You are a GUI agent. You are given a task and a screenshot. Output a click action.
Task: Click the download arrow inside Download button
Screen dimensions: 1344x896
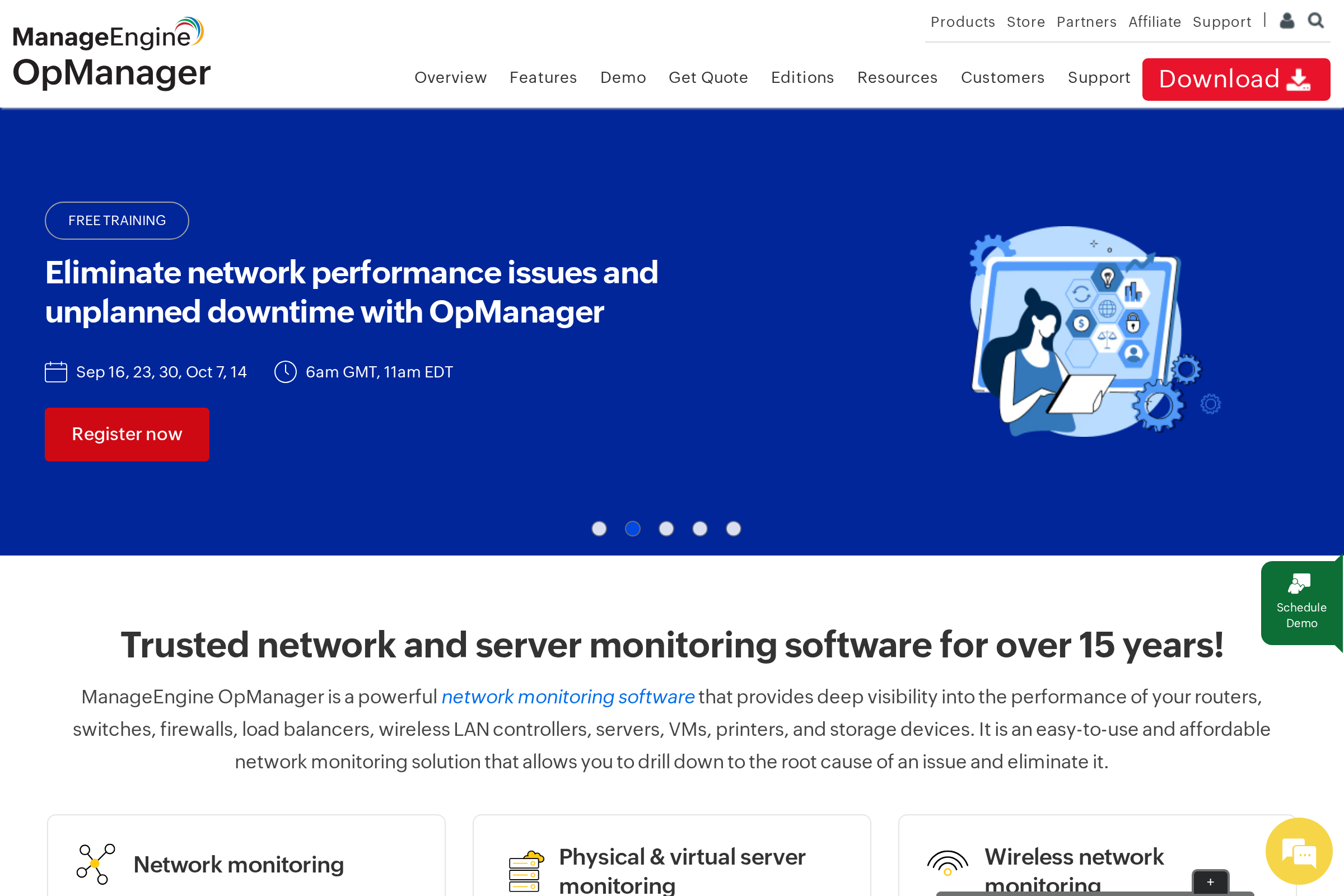1299,80
